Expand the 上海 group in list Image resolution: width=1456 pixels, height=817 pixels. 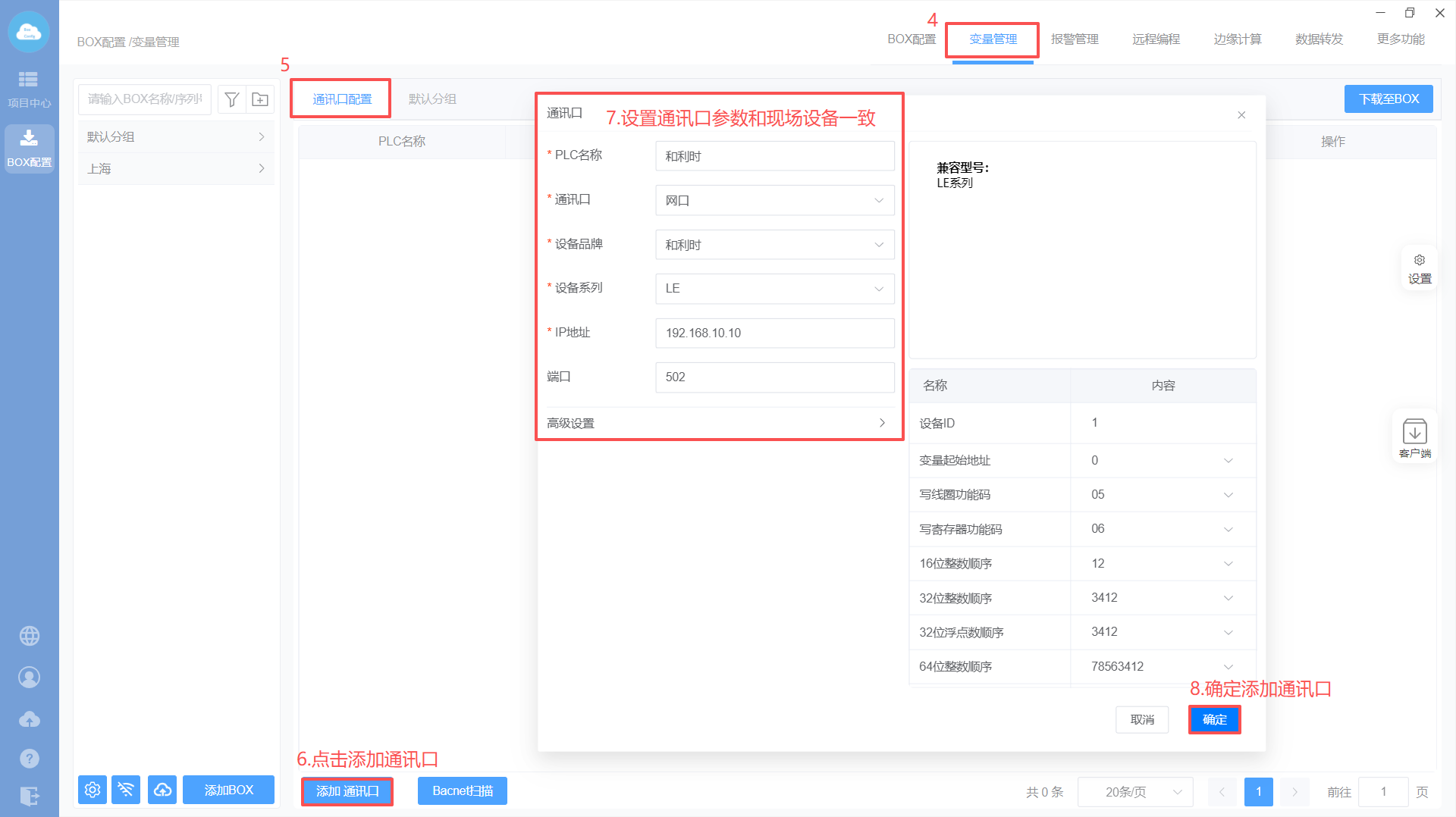tap(175, 168)
